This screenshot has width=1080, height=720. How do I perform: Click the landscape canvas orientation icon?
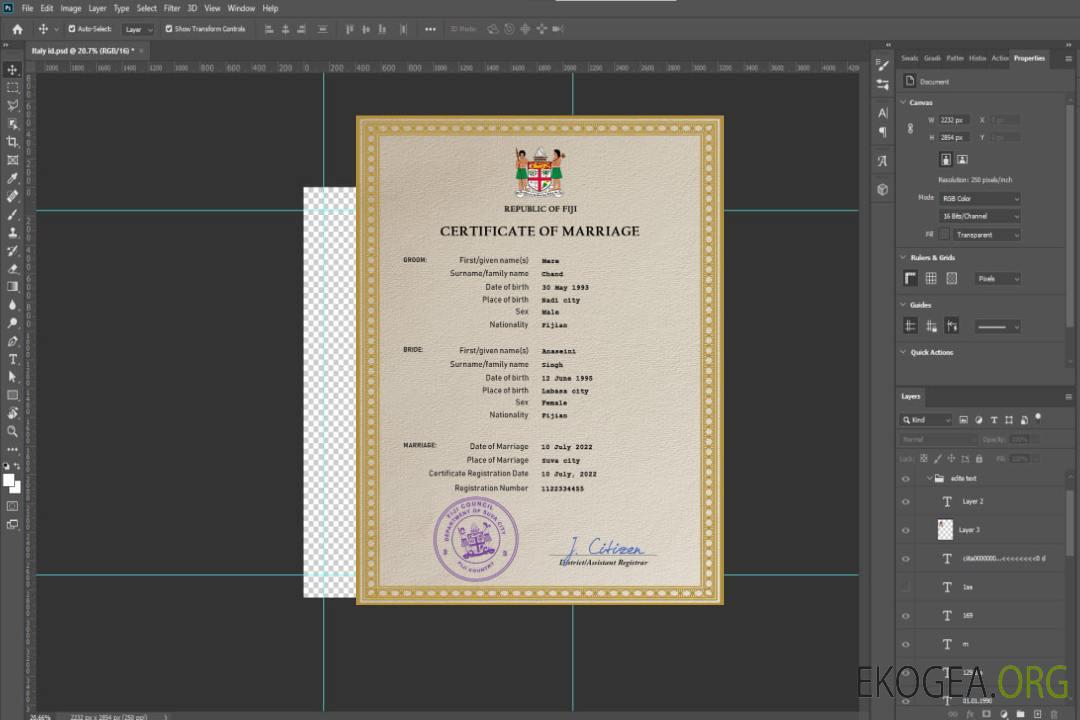tap(962, 159)
